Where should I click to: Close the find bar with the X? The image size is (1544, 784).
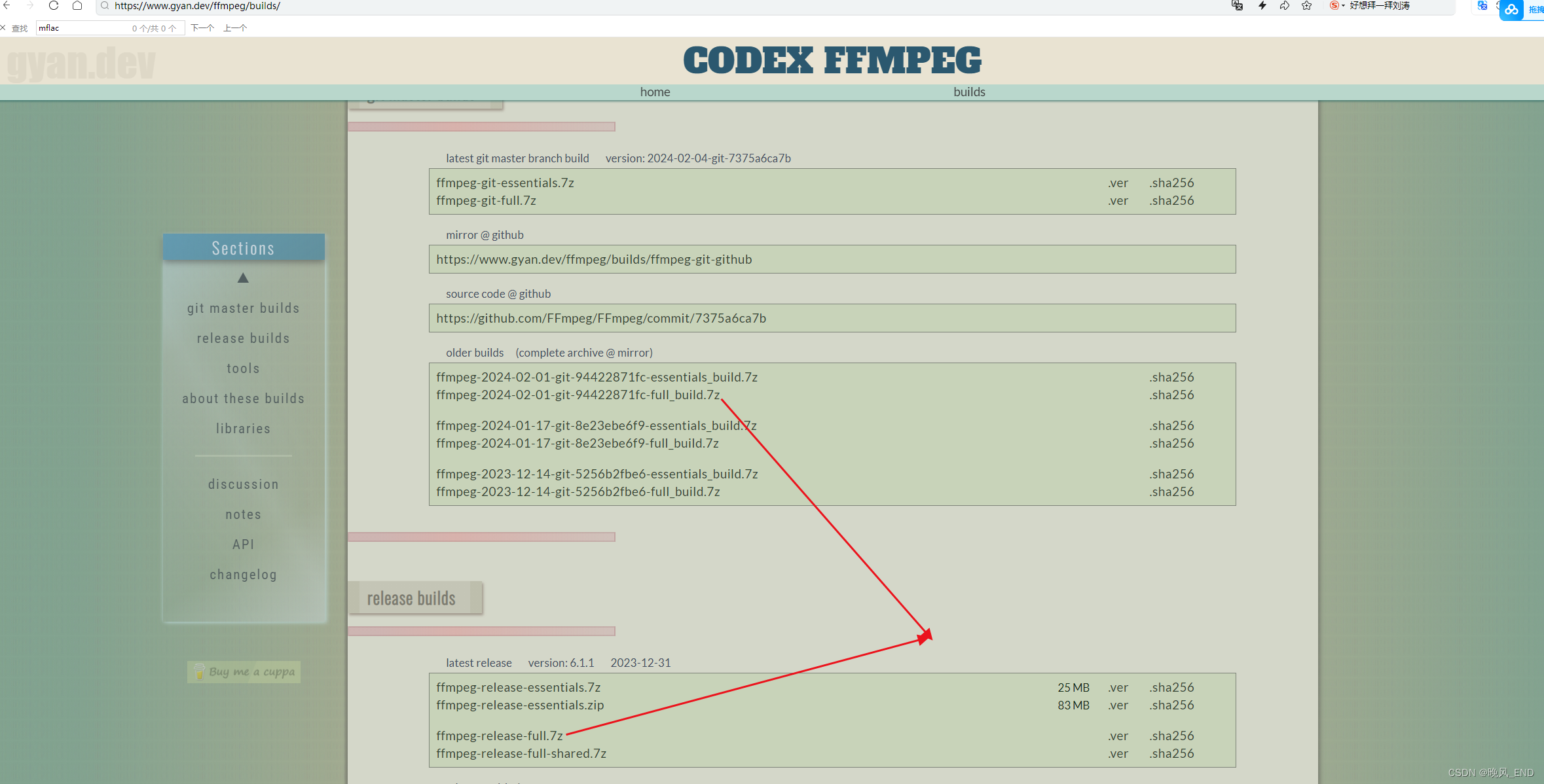(3, 27)
